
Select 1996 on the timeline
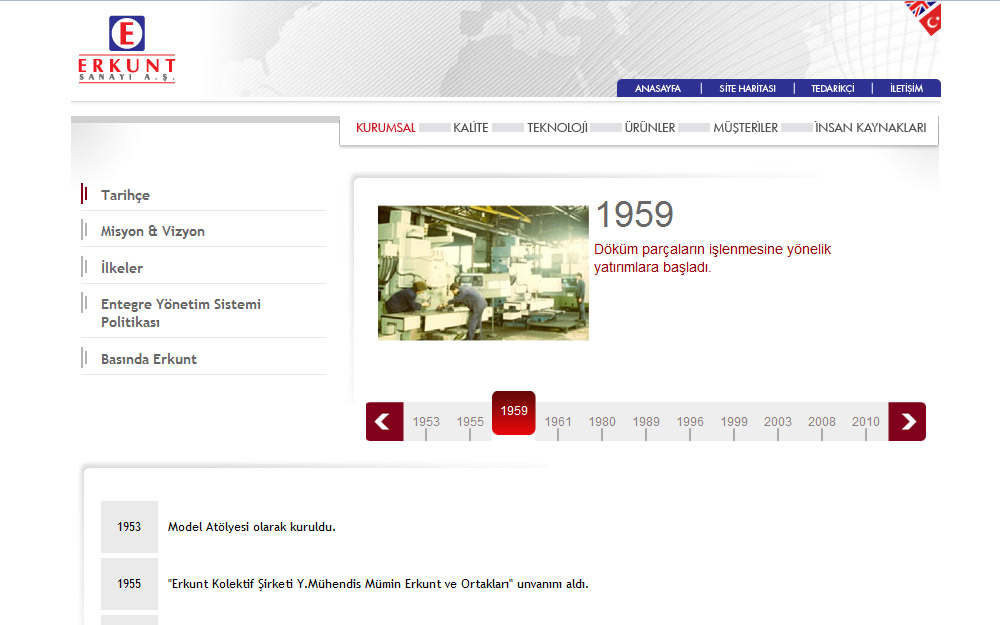tap(690, 422)
